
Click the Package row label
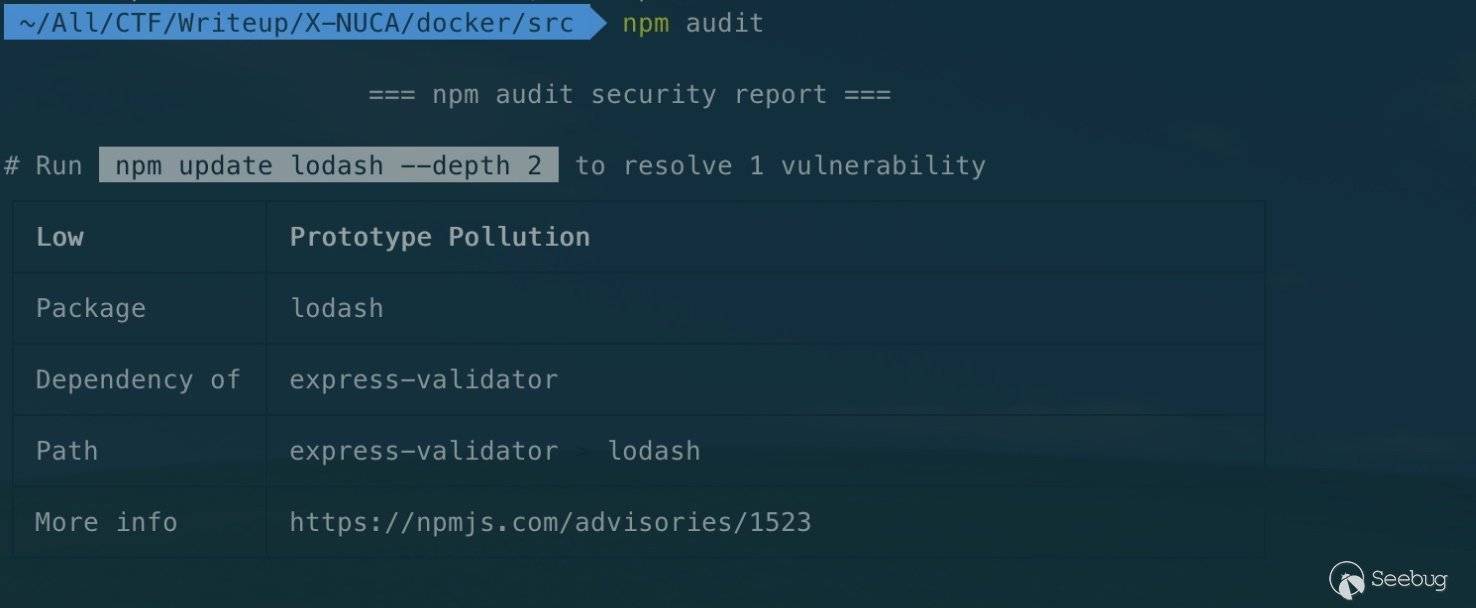coord(90,308)
